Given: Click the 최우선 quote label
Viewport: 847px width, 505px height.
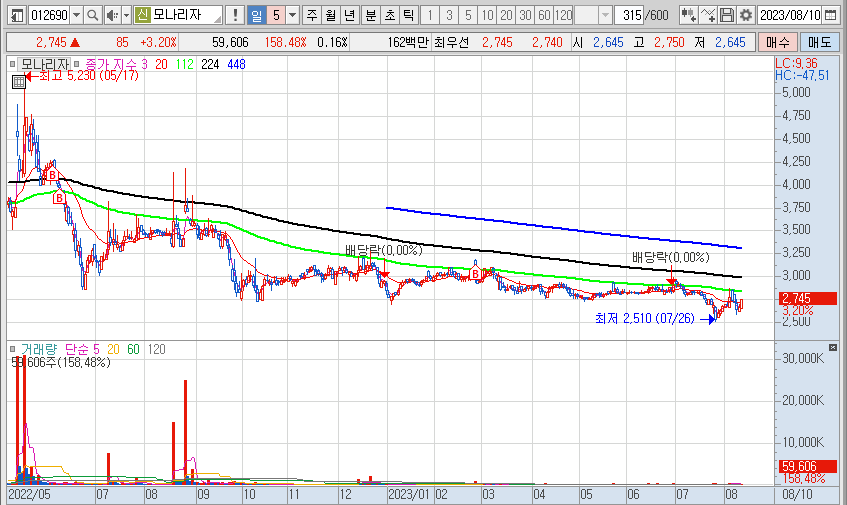Looking at the screenshot, I should point(452,42).
